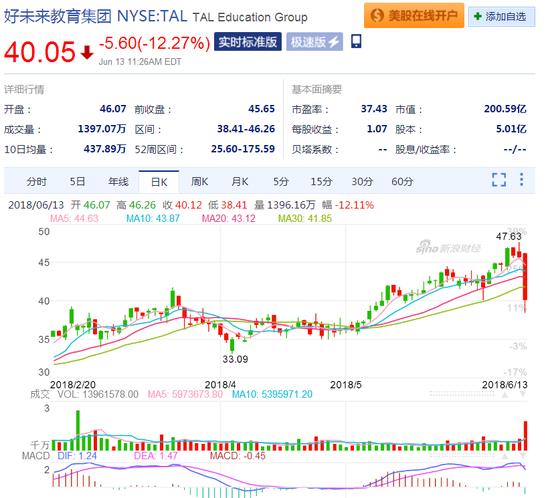Click the DEA: 1.47 MACD label

click(156, 456)
